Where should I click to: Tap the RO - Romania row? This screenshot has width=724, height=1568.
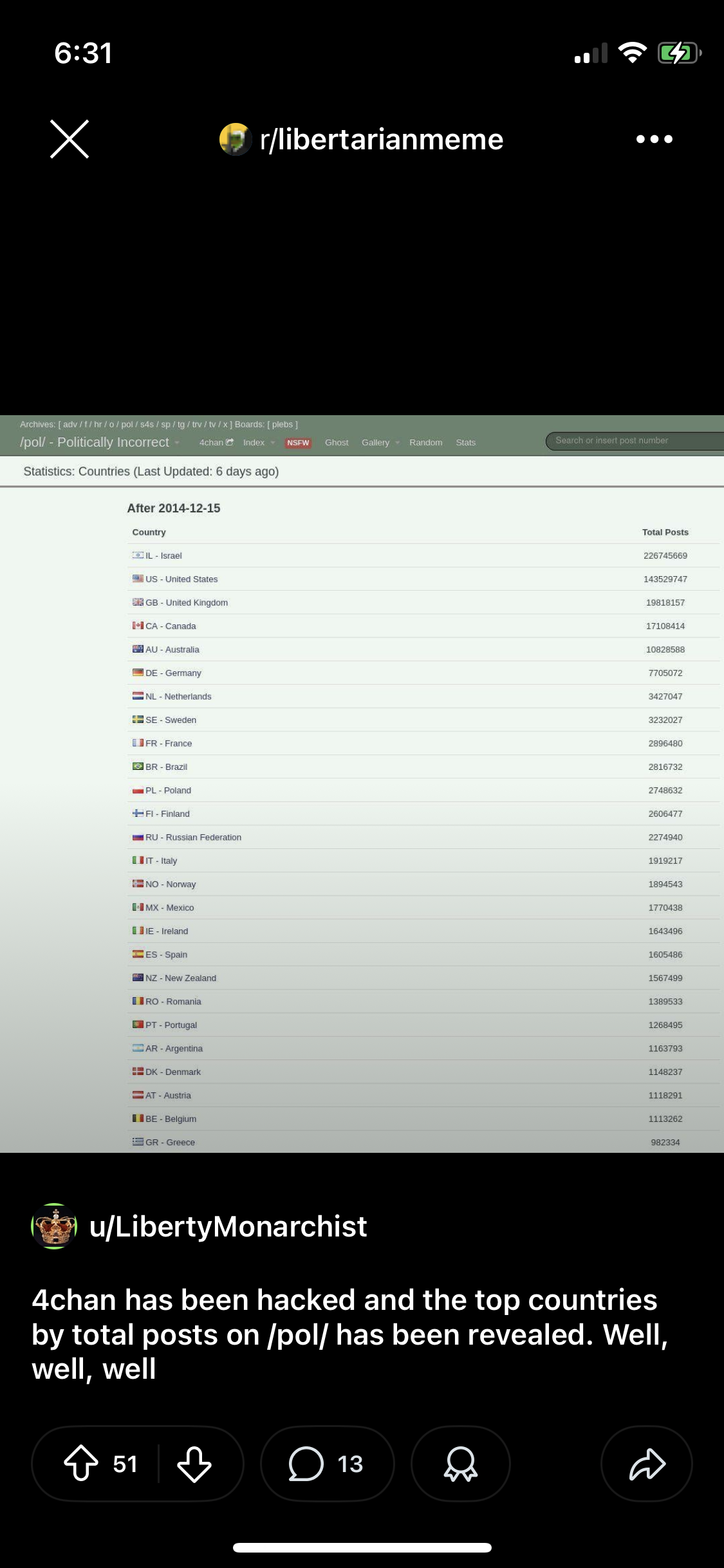(x=423, y=1002)
